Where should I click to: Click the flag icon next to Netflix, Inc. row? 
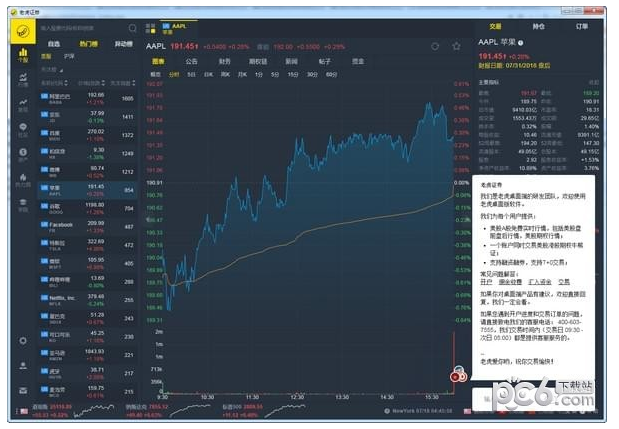tap(44, 298)
